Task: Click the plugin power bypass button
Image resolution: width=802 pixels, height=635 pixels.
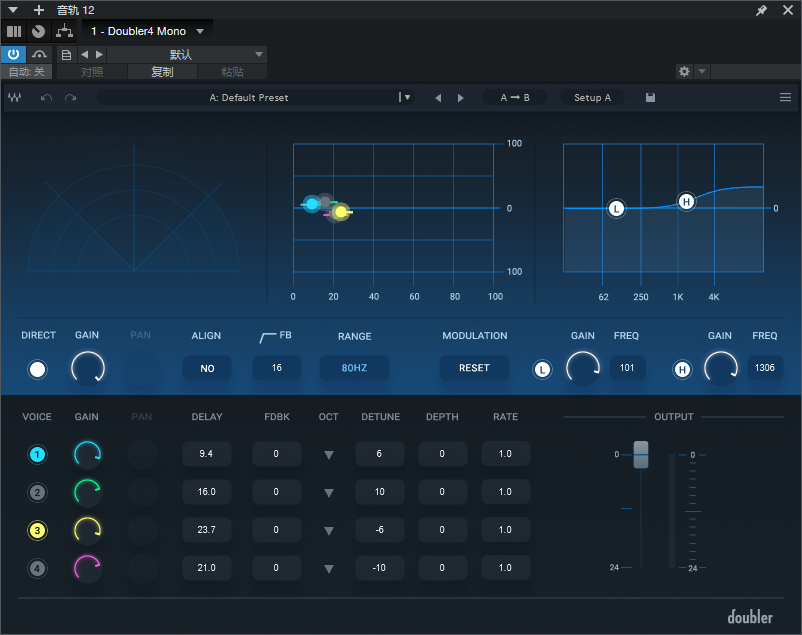Action: pos(14,54)
